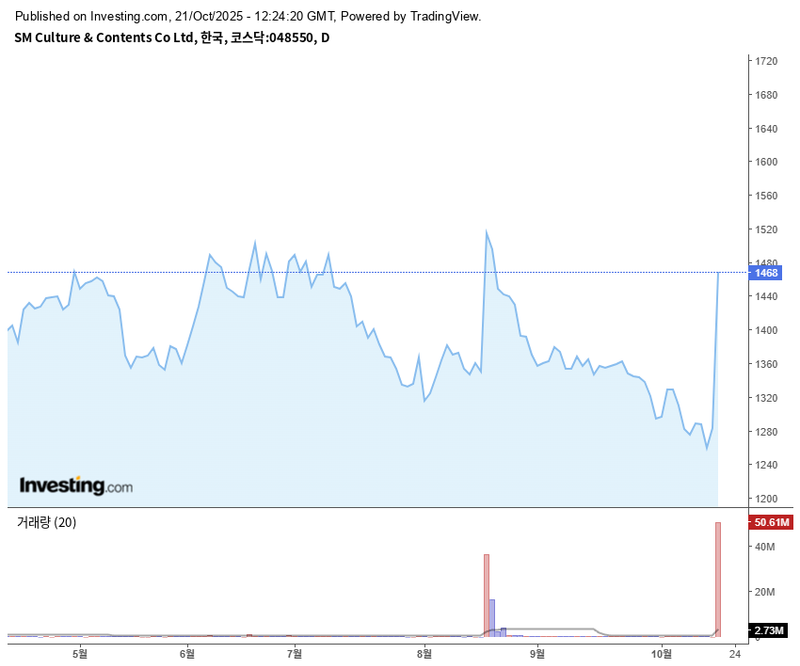
Task: Click the 거래량 (20) volume indicator label
Action: point(46,523)
